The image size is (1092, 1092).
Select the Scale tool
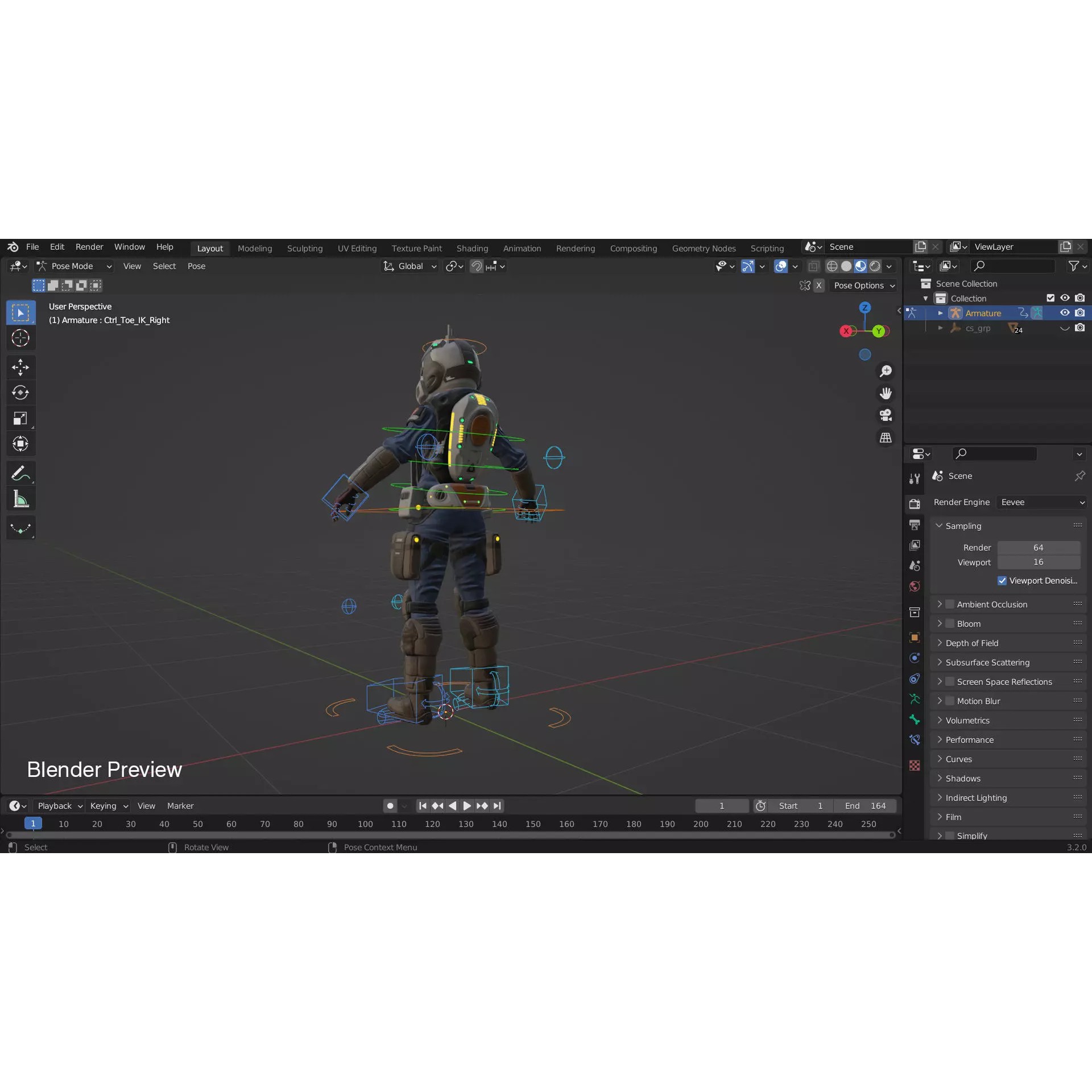20,419
